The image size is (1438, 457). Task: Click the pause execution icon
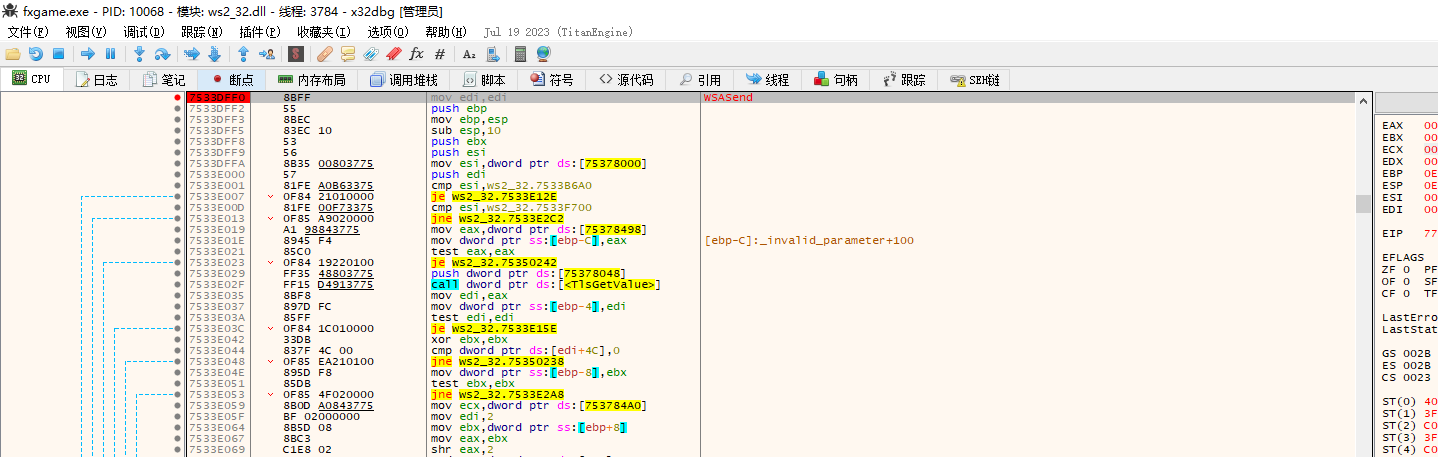(110, 54)
